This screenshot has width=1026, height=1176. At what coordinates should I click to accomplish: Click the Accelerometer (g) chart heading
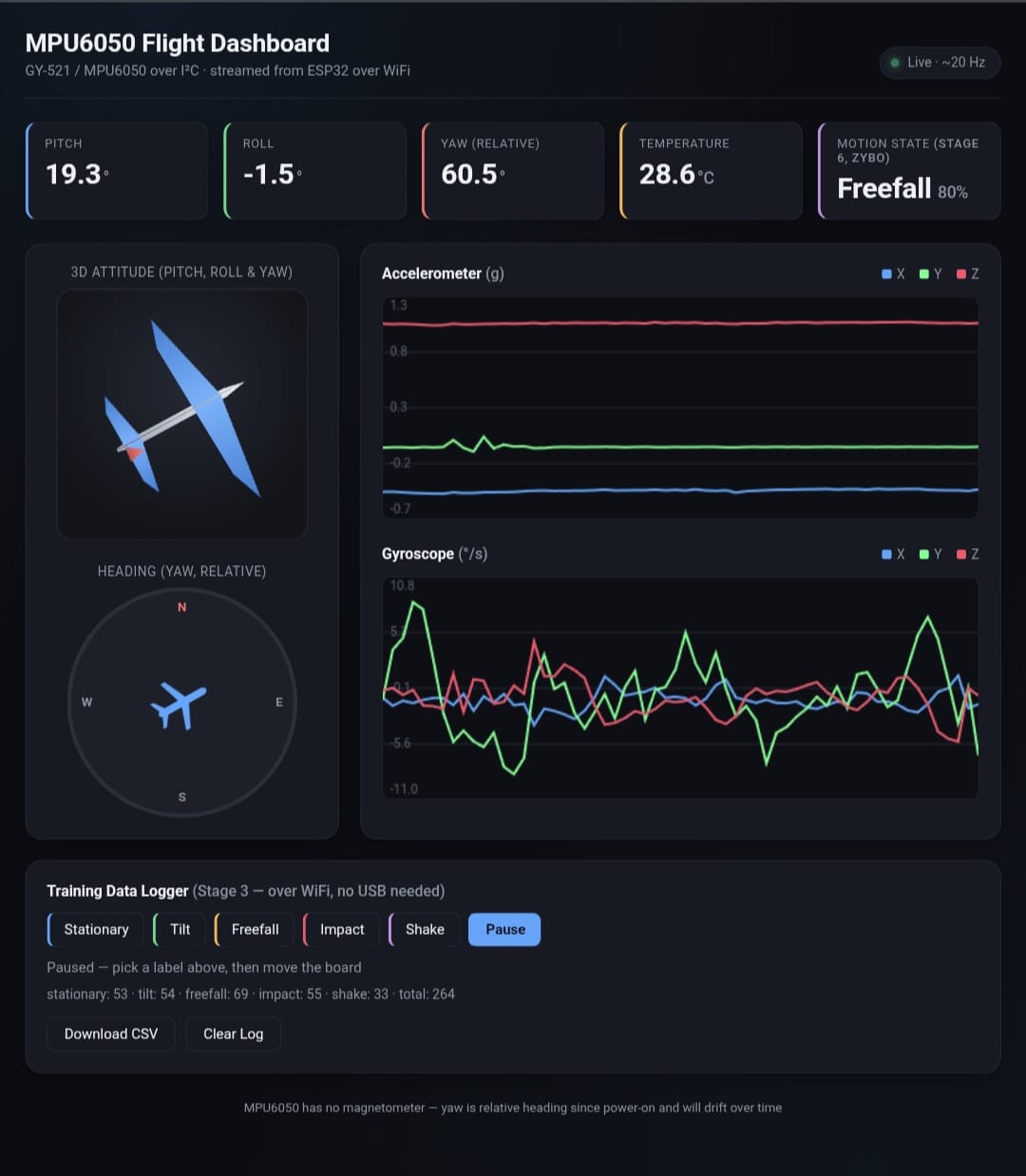coord(443,274)
